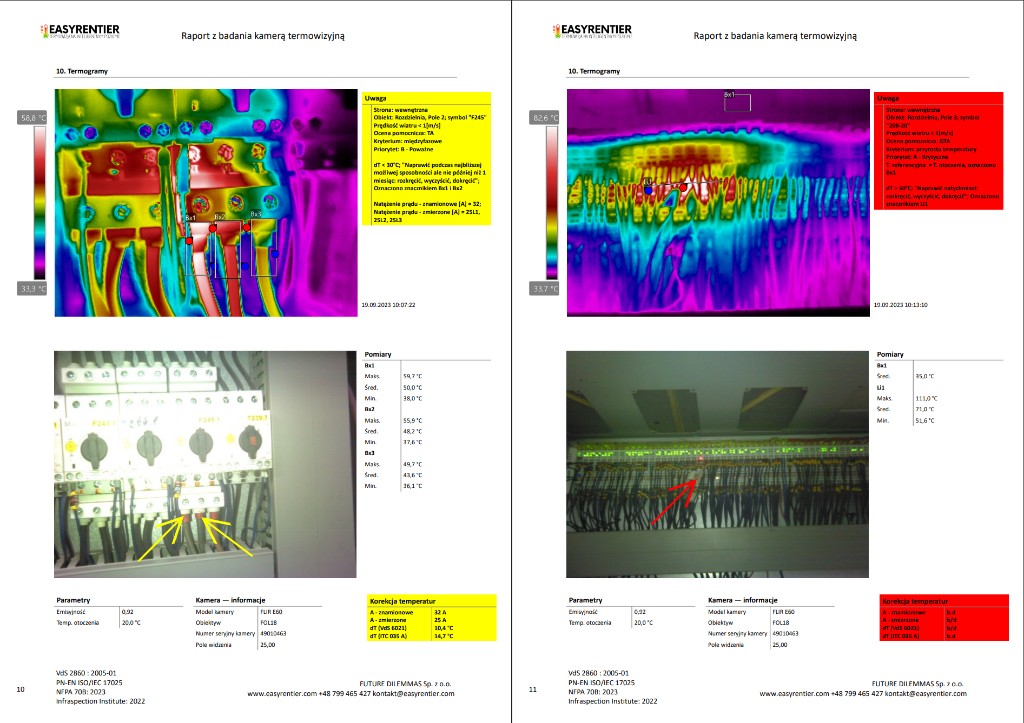Select the circuit breaker photo on page 10
Screen dimensions: 1024x723
[x=205, y=464]
